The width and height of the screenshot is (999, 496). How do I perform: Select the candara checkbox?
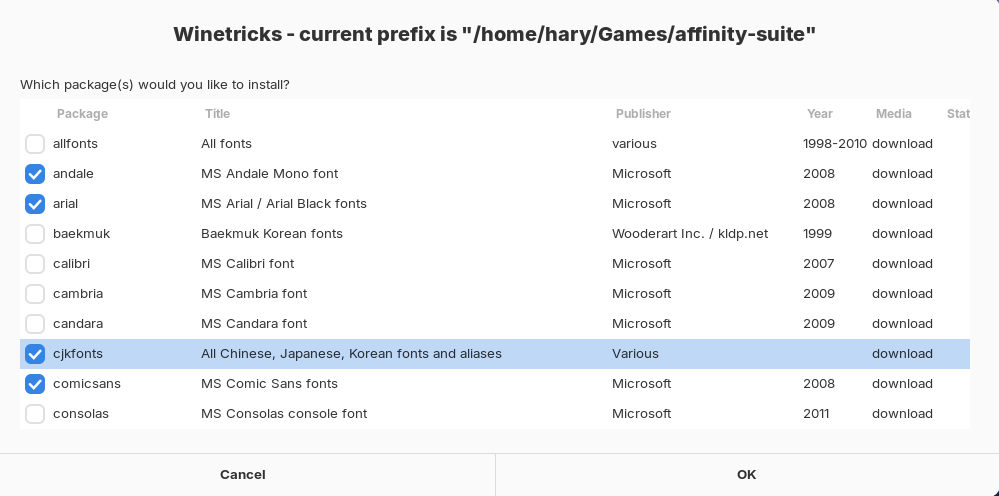point(35,323)
